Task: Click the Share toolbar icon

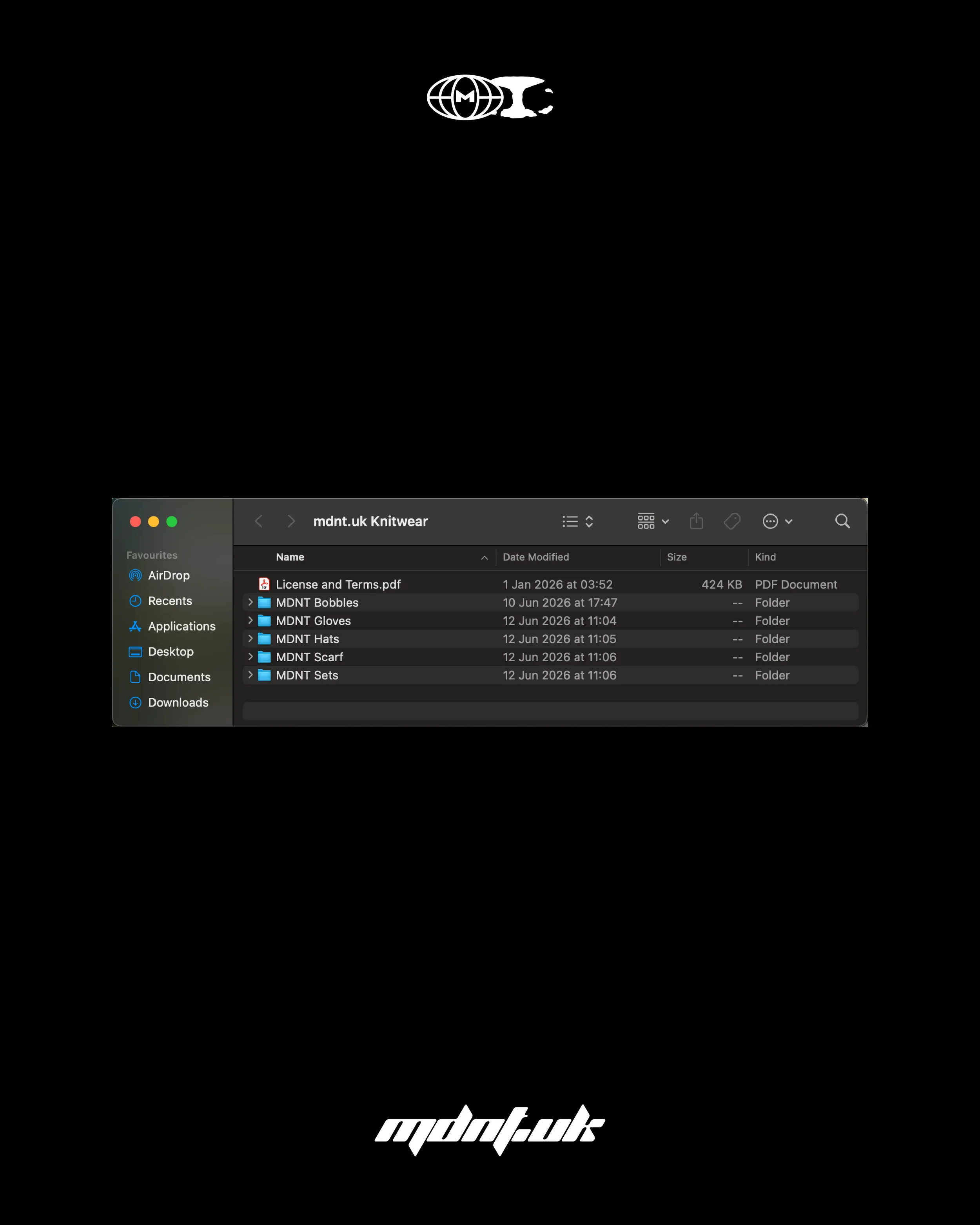Action: pos(697,521)
